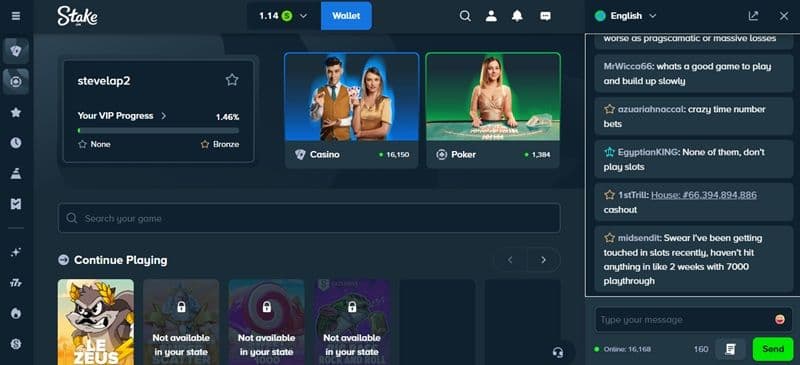This screenshot has height=365, width=800.
Task: Open the poker chip icon in the sidebar
Action: [16, 82]
